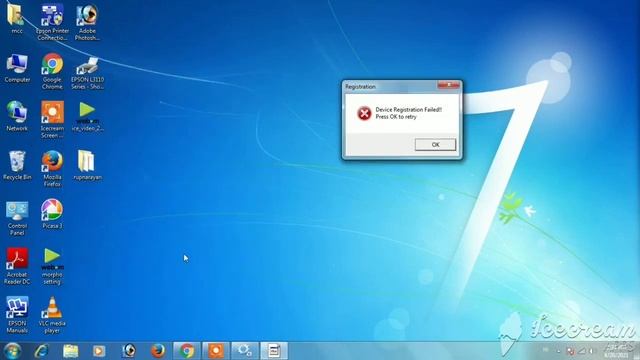
Task: Select the Picasa 3 shortcut
Action: tap(52, 214)
